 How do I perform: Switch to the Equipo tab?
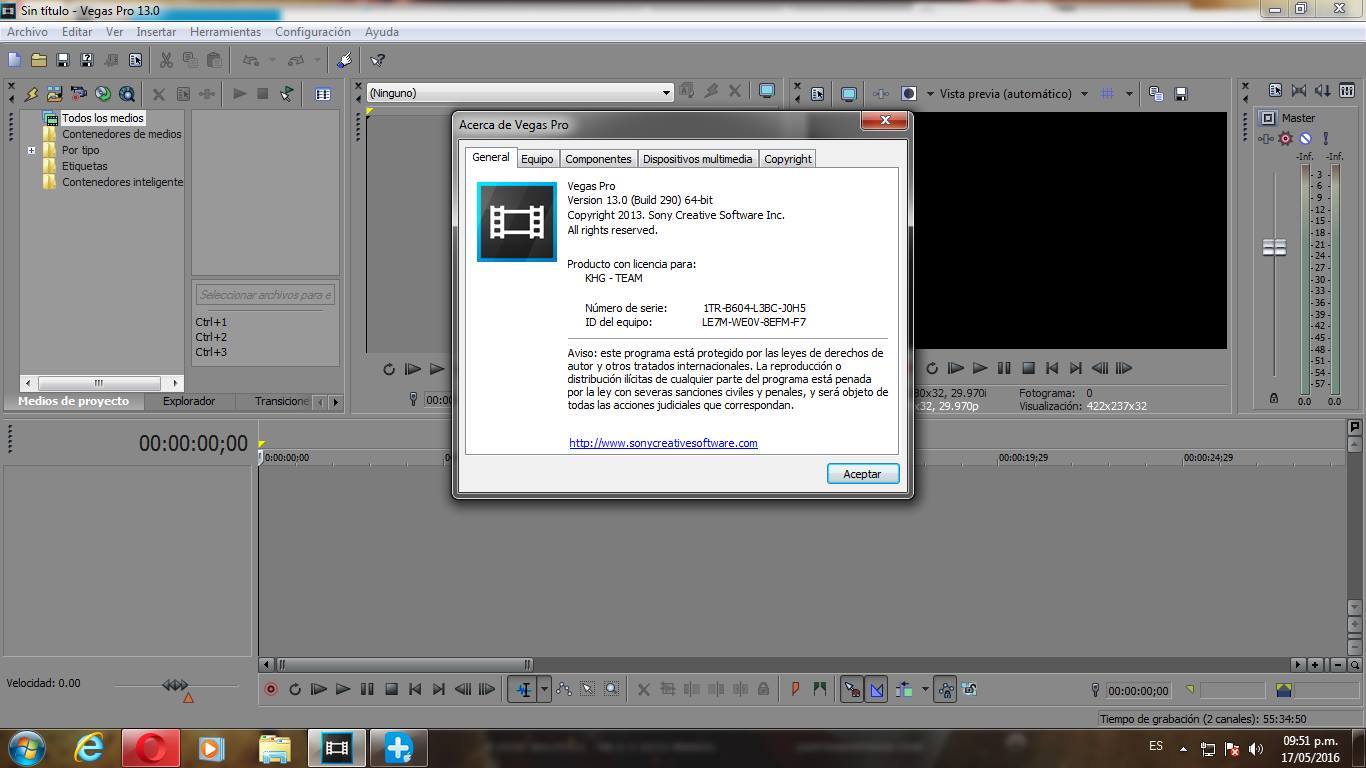click(537, 159)
